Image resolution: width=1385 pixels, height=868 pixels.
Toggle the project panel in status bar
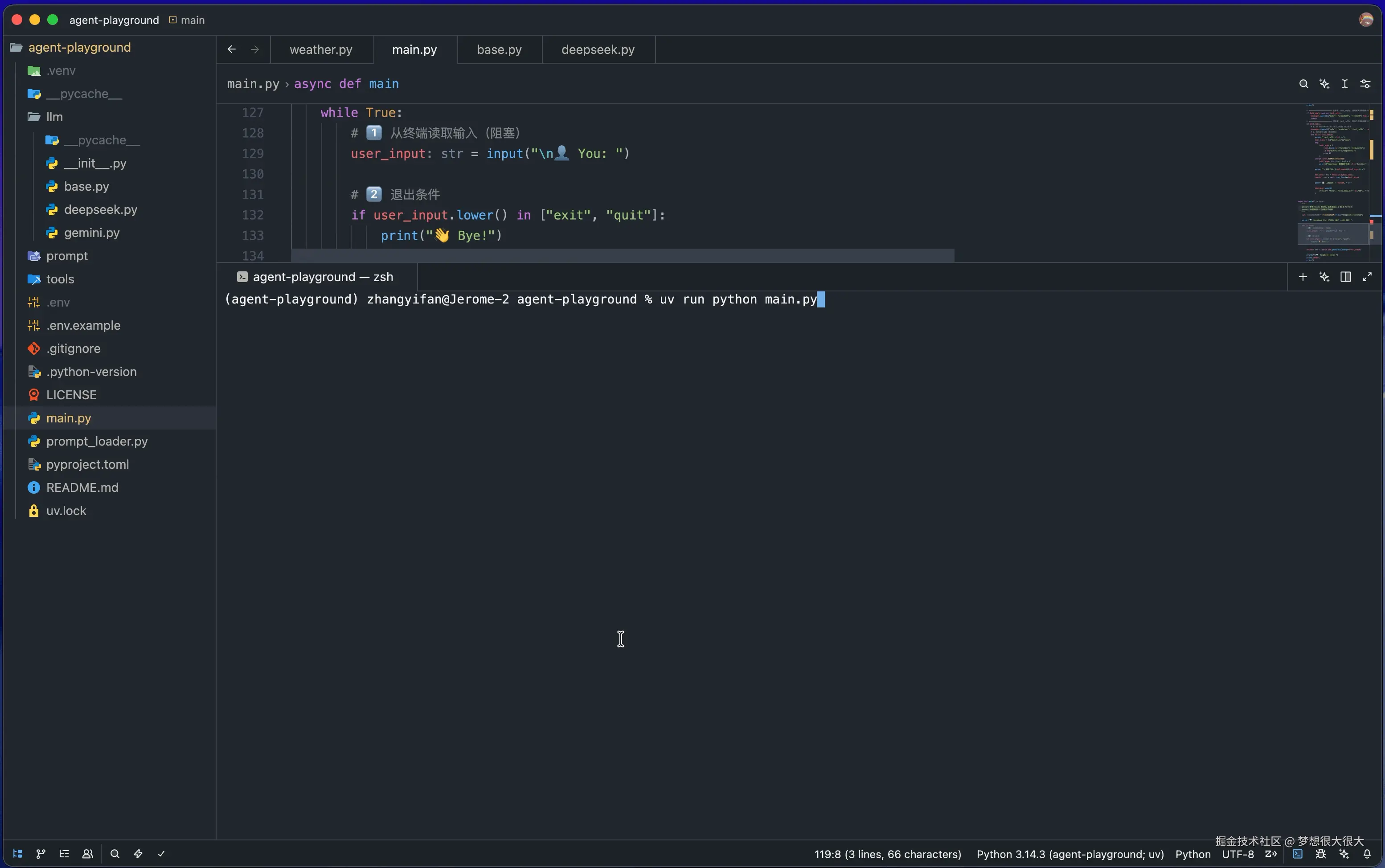[x=18, y=854]
